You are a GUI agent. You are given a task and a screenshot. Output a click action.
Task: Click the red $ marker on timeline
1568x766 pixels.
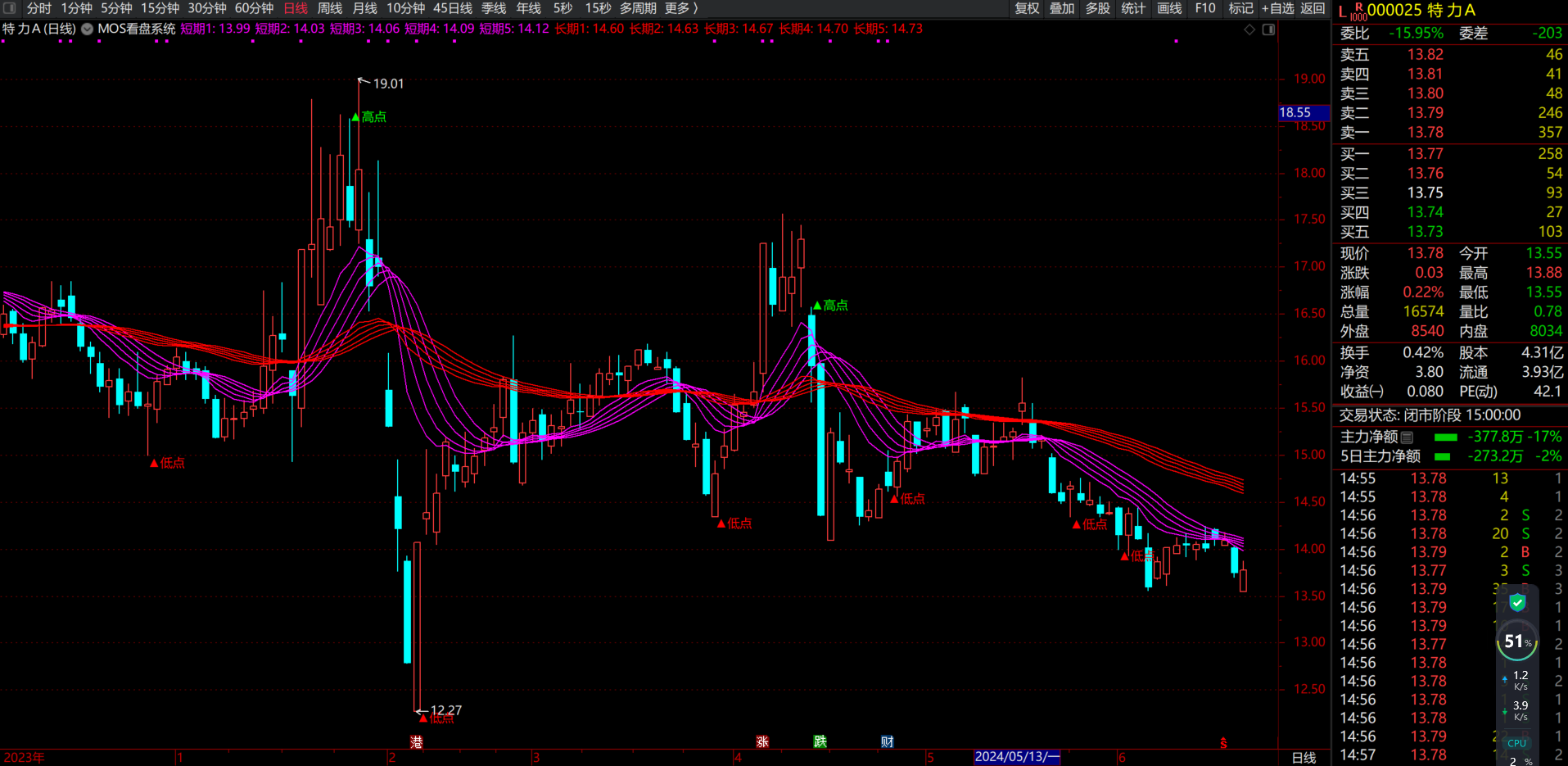tap(1223, 744)
